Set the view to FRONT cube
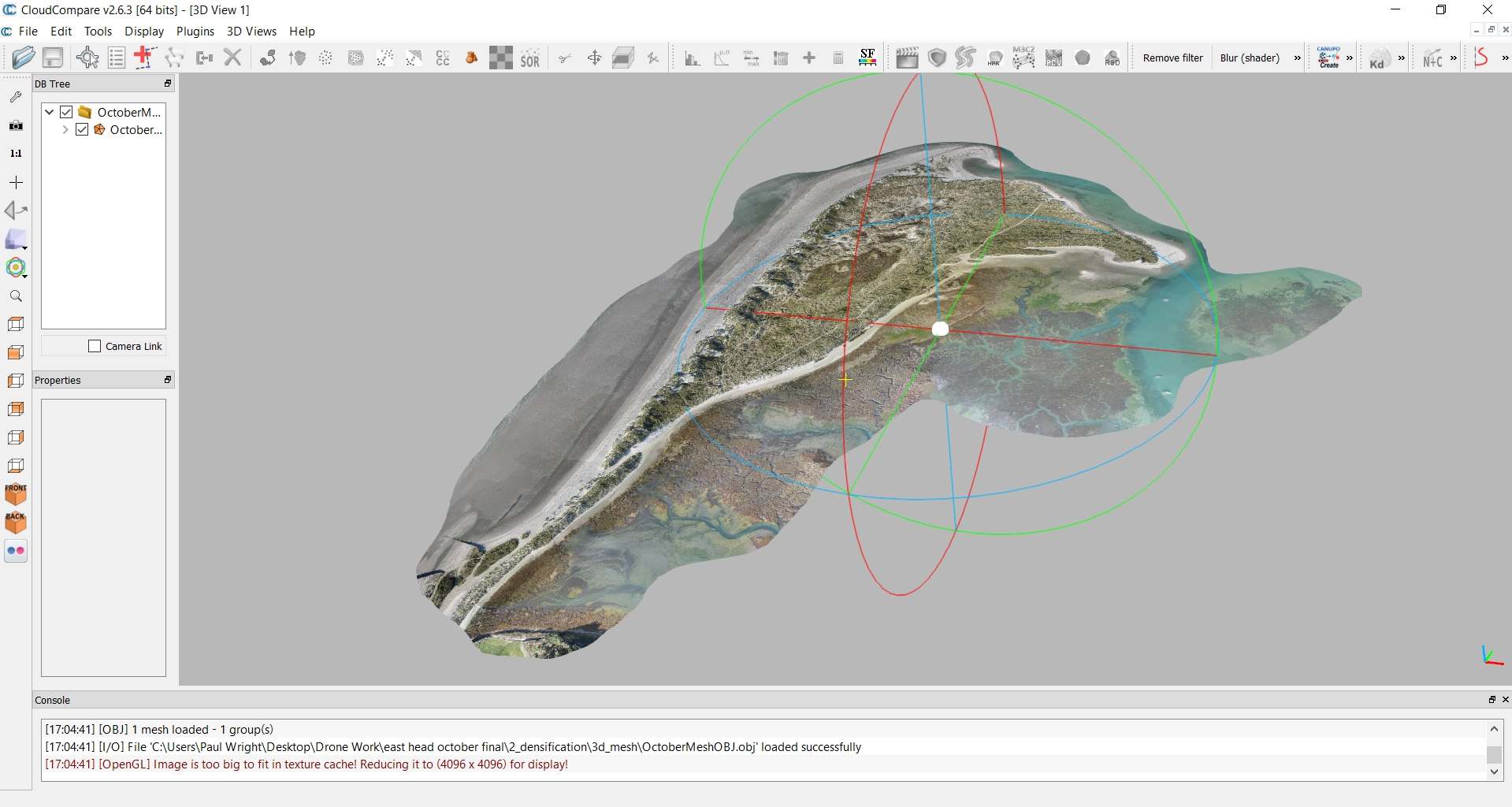1512x807 pixels. click(x=16, y=494)
